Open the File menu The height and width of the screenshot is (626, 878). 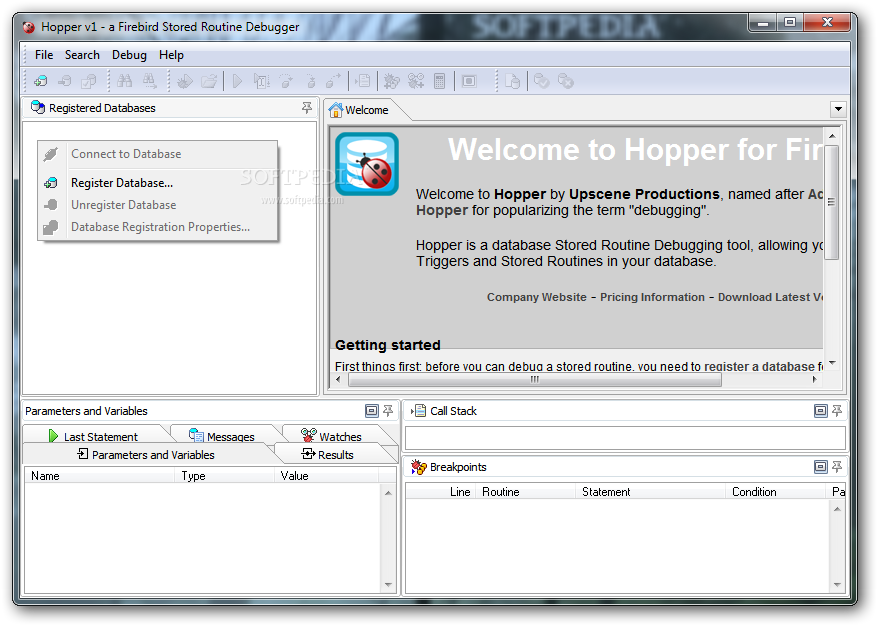click(44, 55)
